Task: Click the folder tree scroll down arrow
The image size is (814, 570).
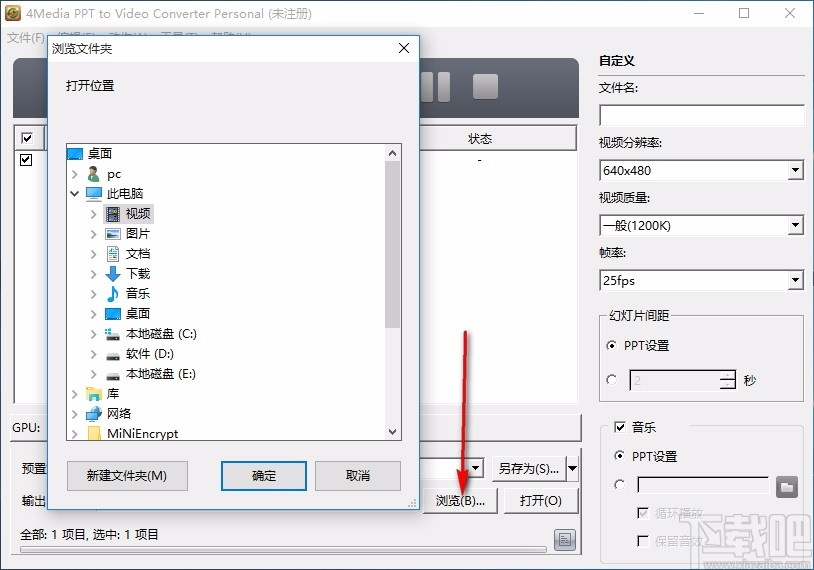Action: (x=392, y=432)
